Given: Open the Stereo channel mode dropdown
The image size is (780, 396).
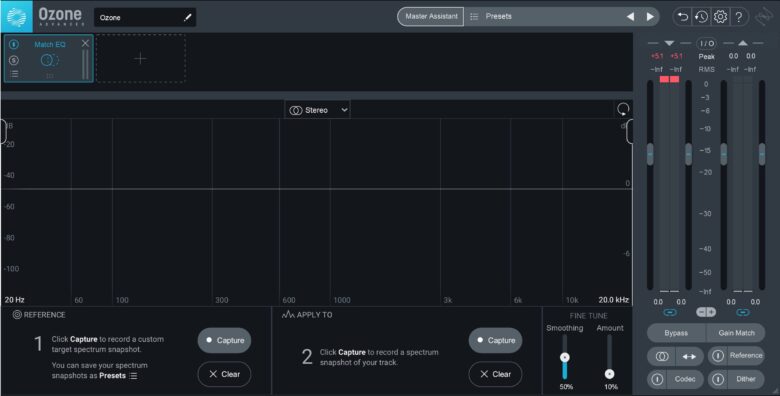Looking at the screenshot, I should click(x=317, y=110).
